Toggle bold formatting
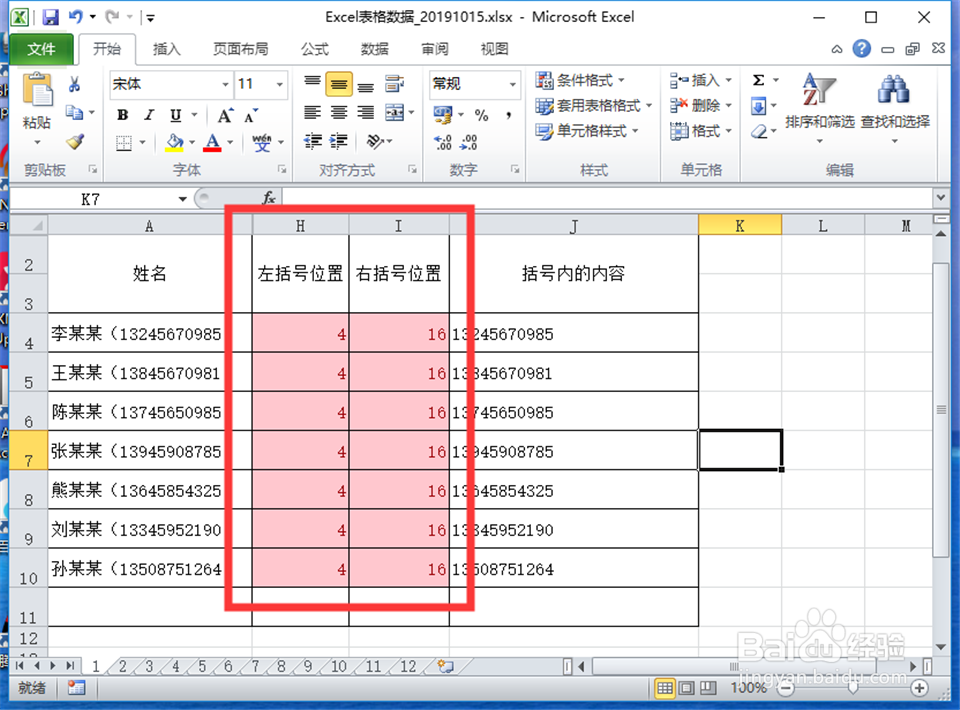Viewport: 960px width, 710px height. coord(121,115)
